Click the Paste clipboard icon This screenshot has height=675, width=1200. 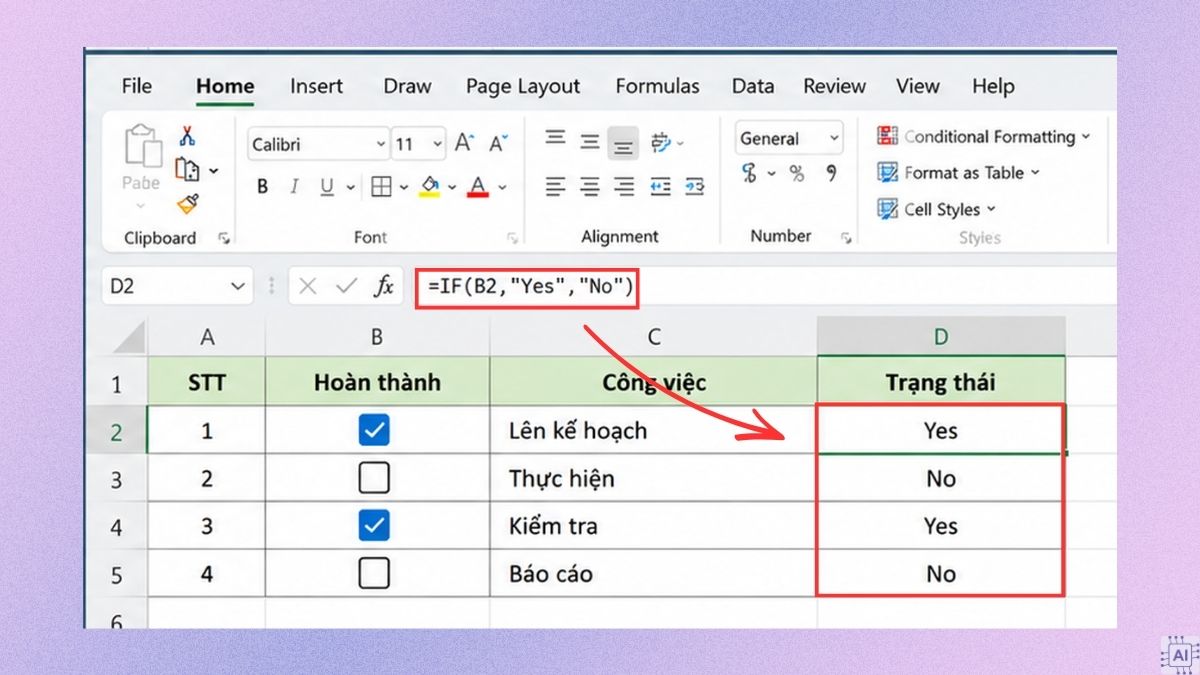point(142,147)
